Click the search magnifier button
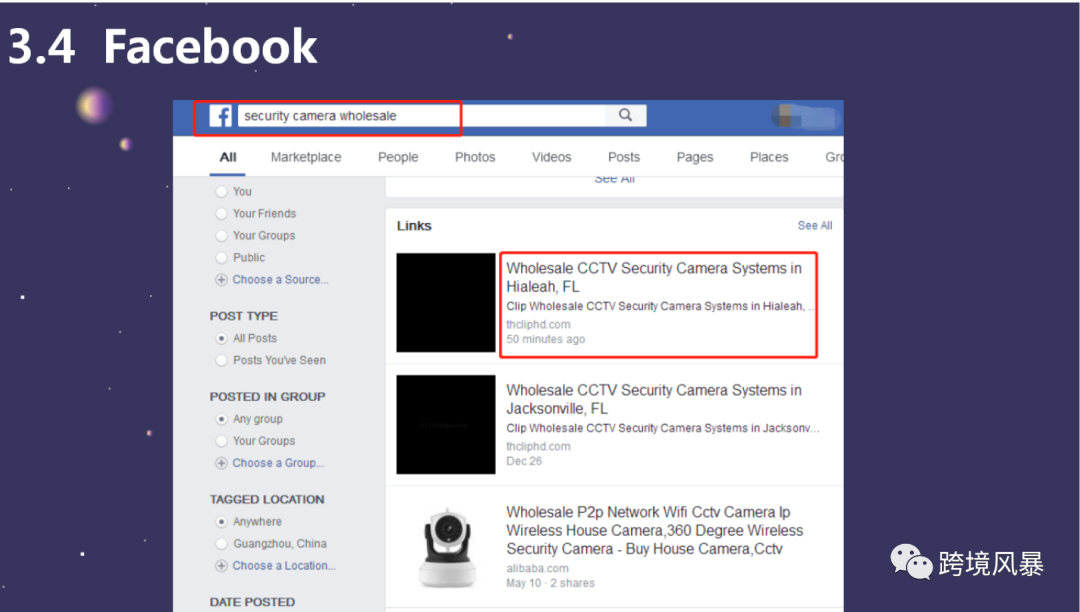Screen dimensions: 1080x612 point(625,115)
